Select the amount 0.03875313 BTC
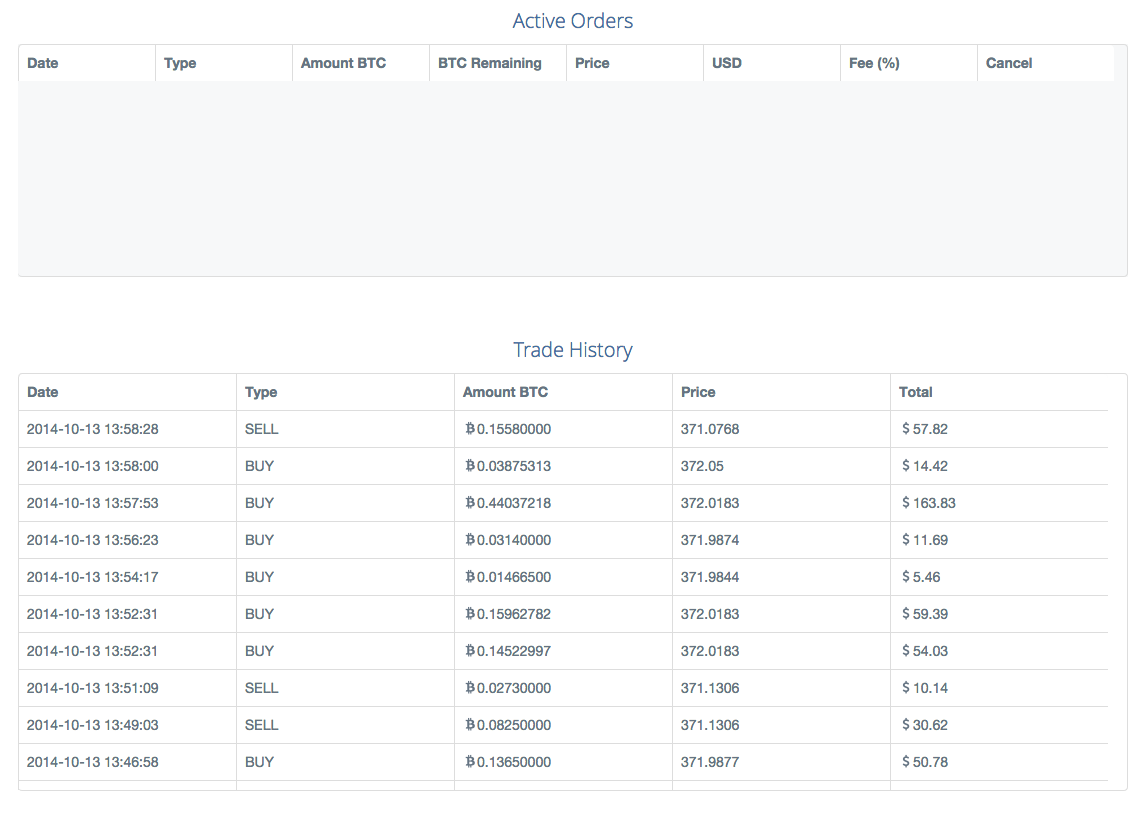This screenshot has height=818, width=1147. 508,466
